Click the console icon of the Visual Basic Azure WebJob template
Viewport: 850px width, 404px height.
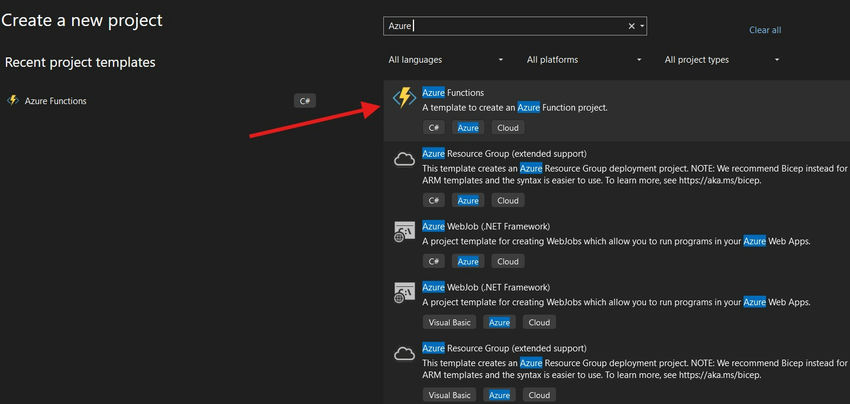[x=404, y=293]
